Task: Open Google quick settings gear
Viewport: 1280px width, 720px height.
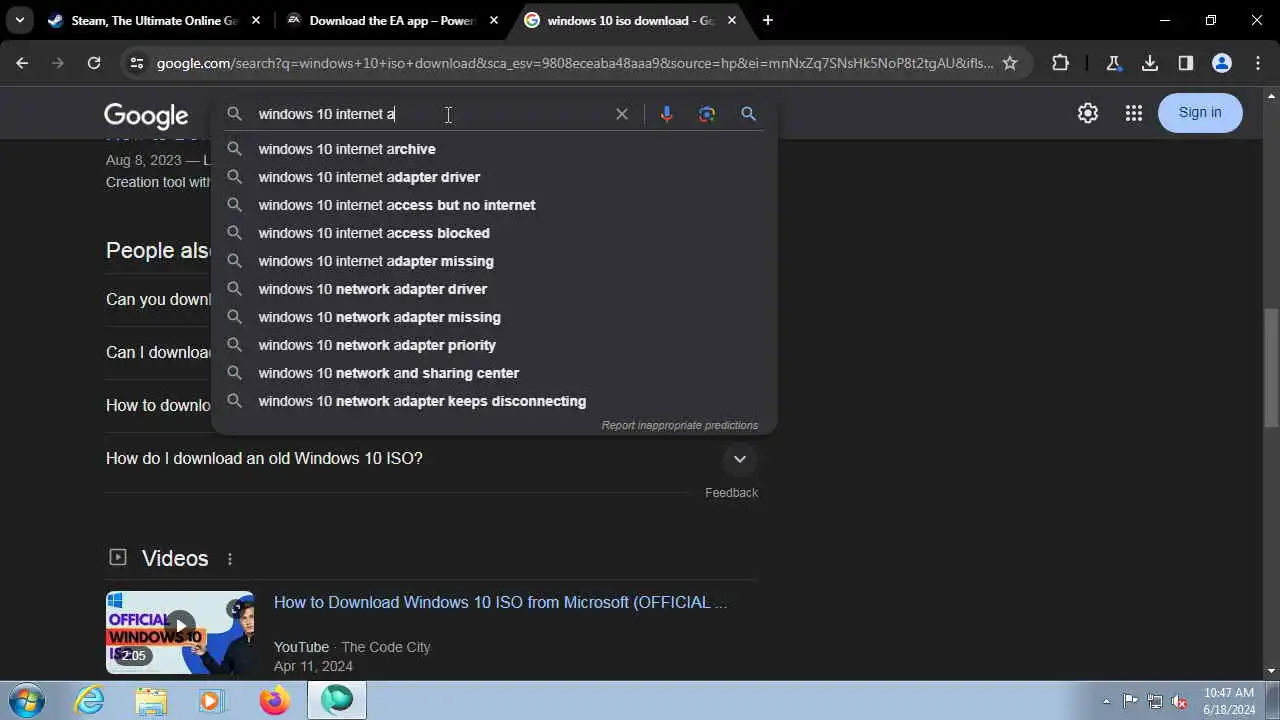Action: click(x=1088, y=113)
